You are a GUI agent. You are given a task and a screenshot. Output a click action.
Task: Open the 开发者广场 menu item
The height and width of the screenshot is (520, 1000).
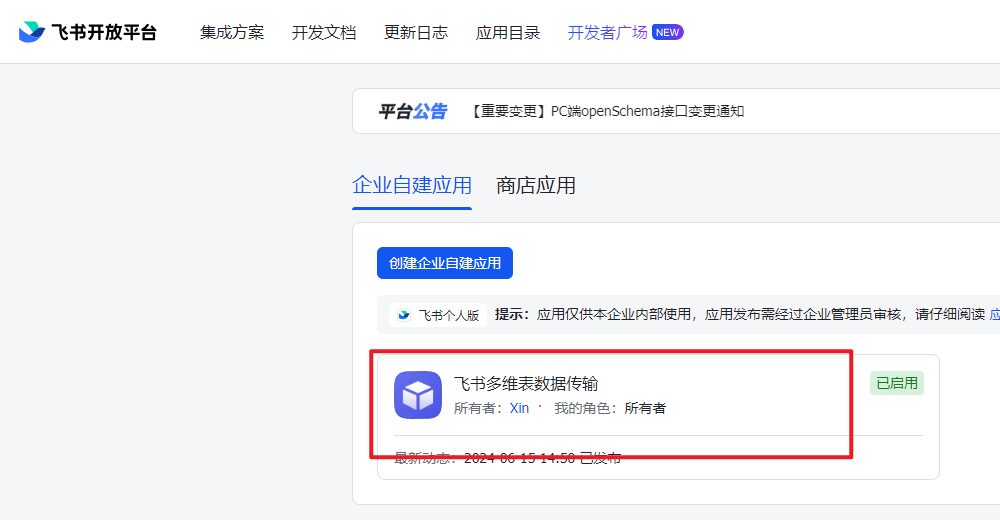[607, 33]
